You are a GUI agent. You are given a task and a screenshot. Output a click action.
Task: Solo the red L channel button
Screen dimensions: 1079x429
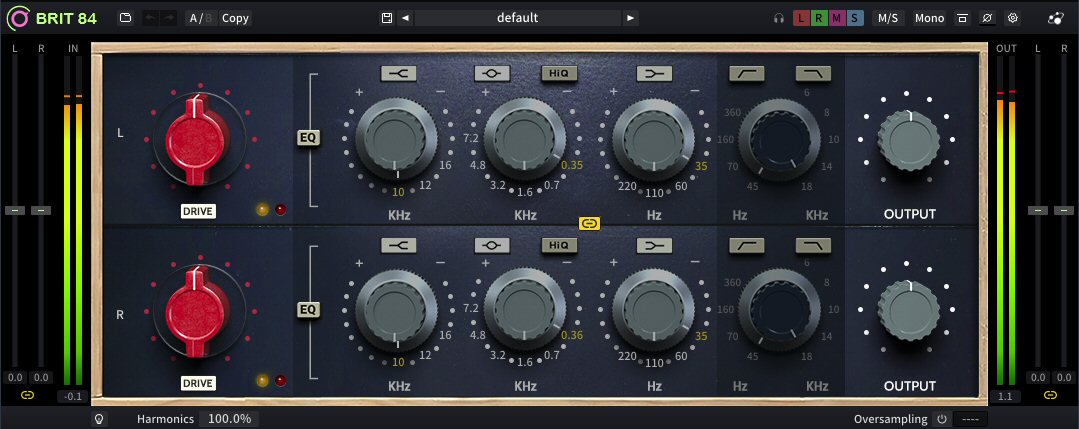click(800, 19)
